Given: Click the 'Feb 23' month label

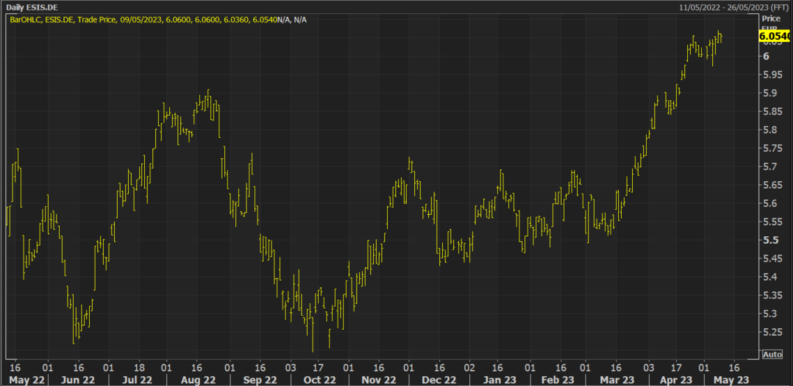Looking at the screenshot, I should [559, 379].
